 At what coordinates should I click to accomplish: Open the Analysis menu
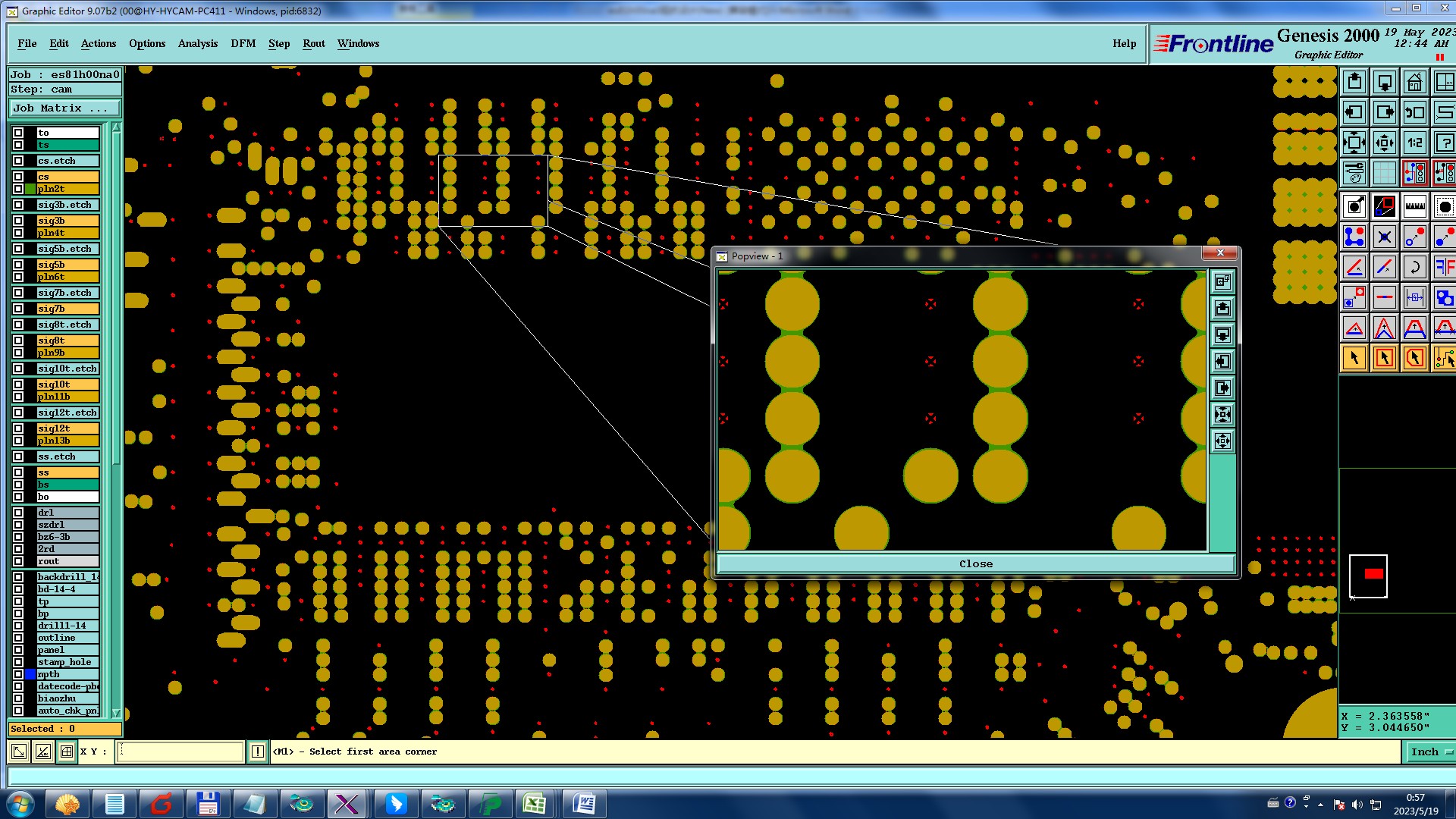coord(197,43)
